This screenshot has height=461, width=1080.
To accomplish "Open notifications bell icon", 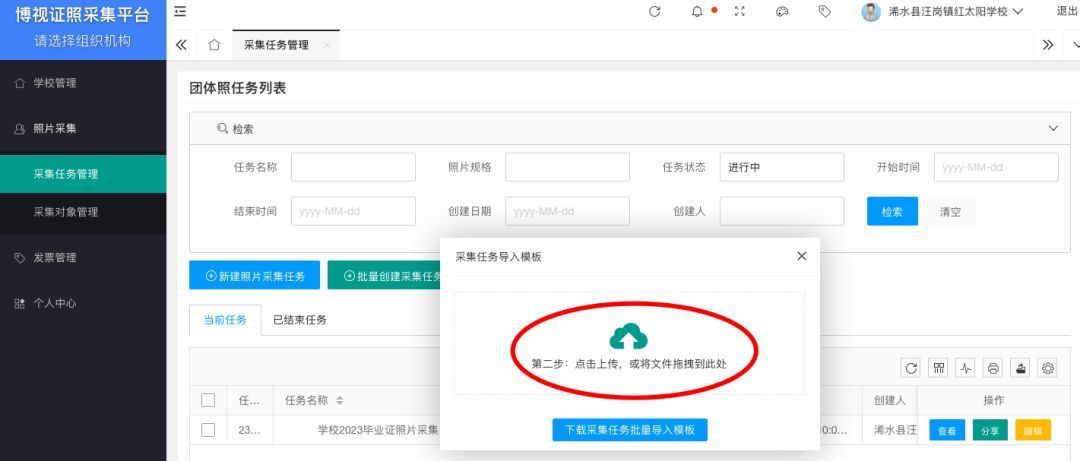I will click(697, 12).
